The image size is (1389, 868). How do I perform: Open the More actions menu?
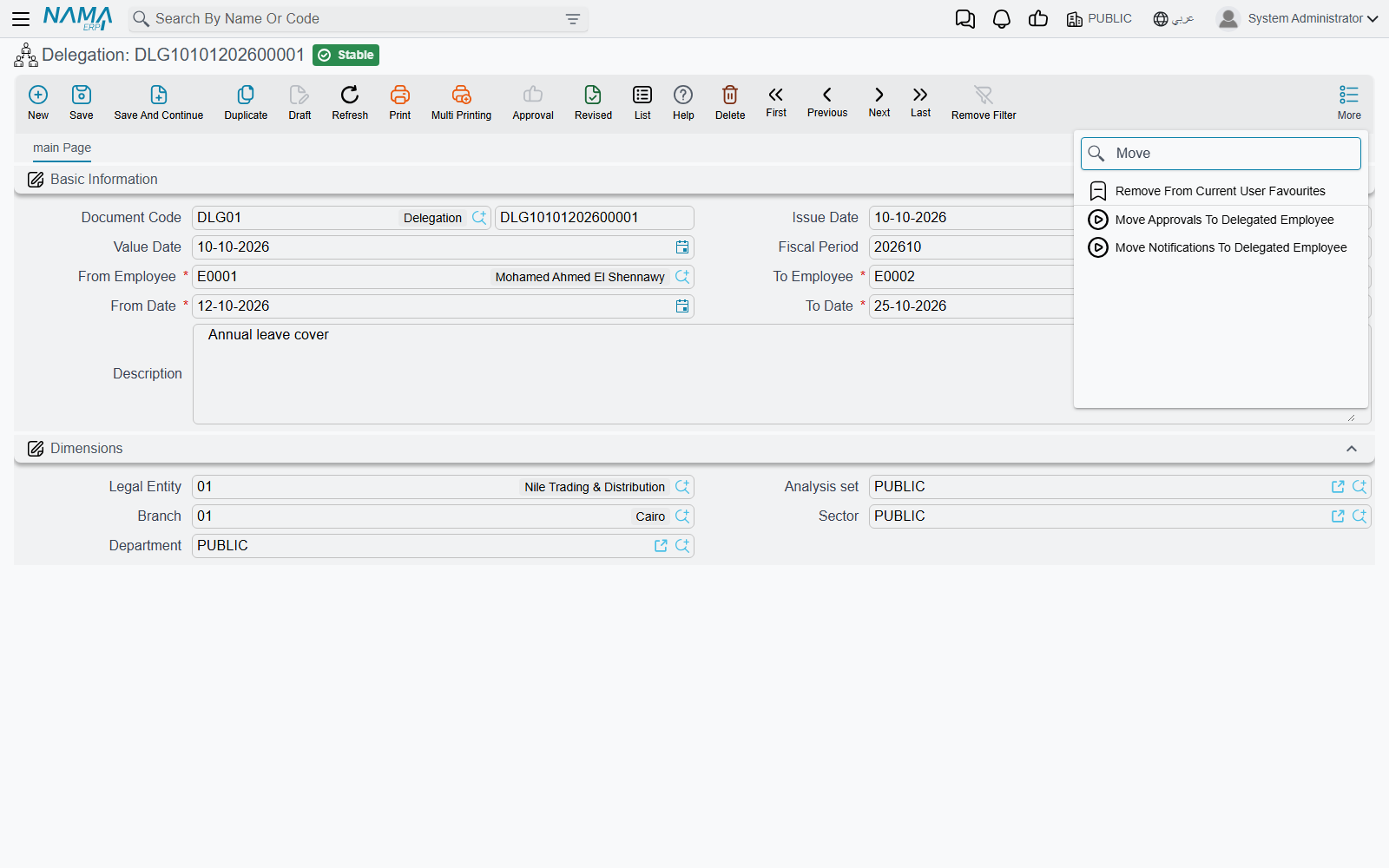point(1349,102)
